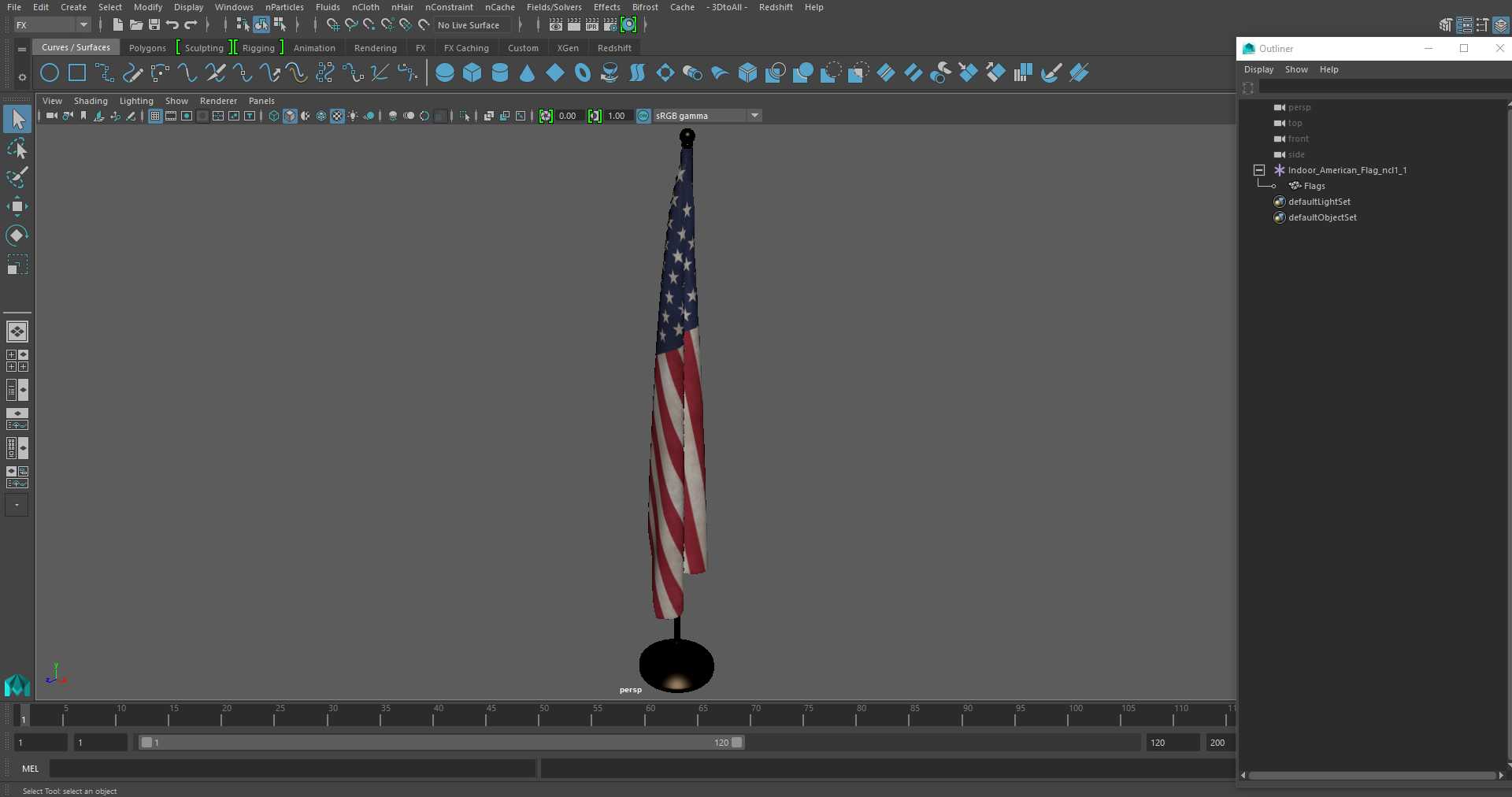Click the Save Scene icon
Image resolution: width=1512 pixels, height=797 pixels.
pyautogui.click(x=154, y=25)
